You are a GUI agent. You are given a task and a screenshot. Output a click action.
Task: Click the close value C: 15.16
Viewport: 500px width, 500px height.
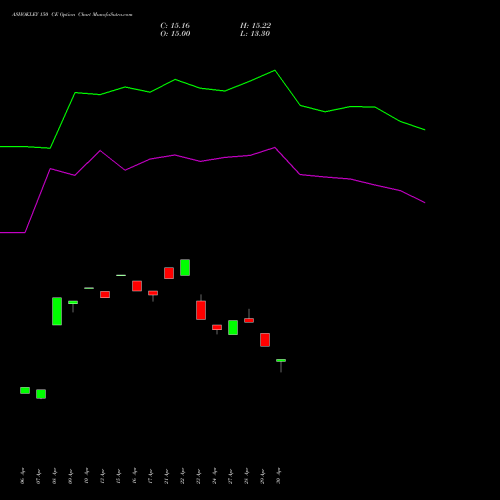tap(175, 26)
